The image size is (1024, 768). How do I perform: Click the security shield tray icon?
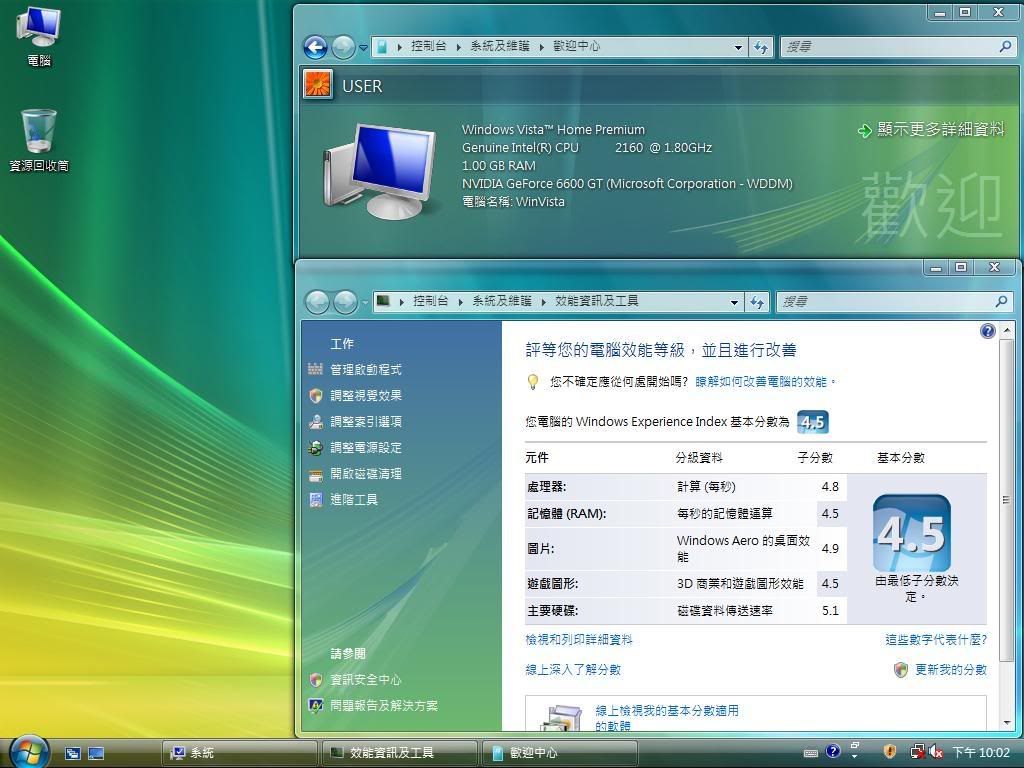coord(889,751)
